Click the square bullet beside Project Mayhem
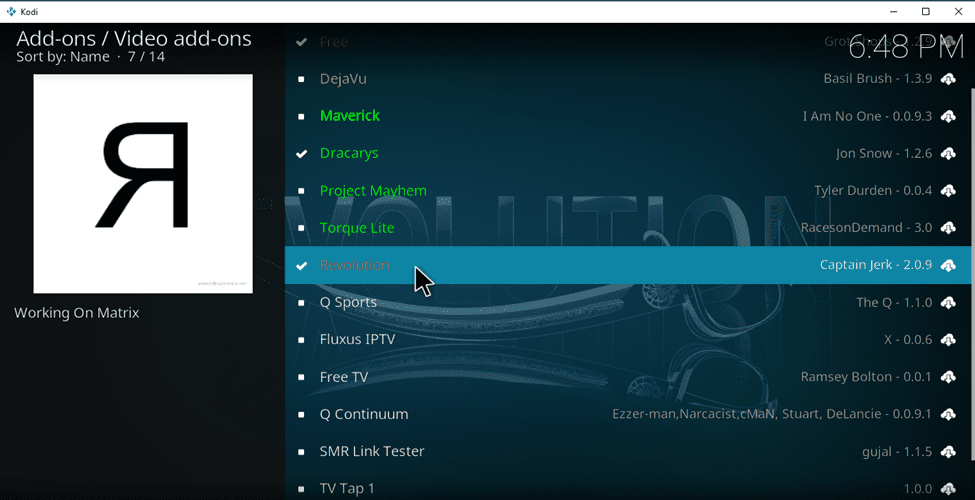The image size is (975, 500). [x=302, y=191]
